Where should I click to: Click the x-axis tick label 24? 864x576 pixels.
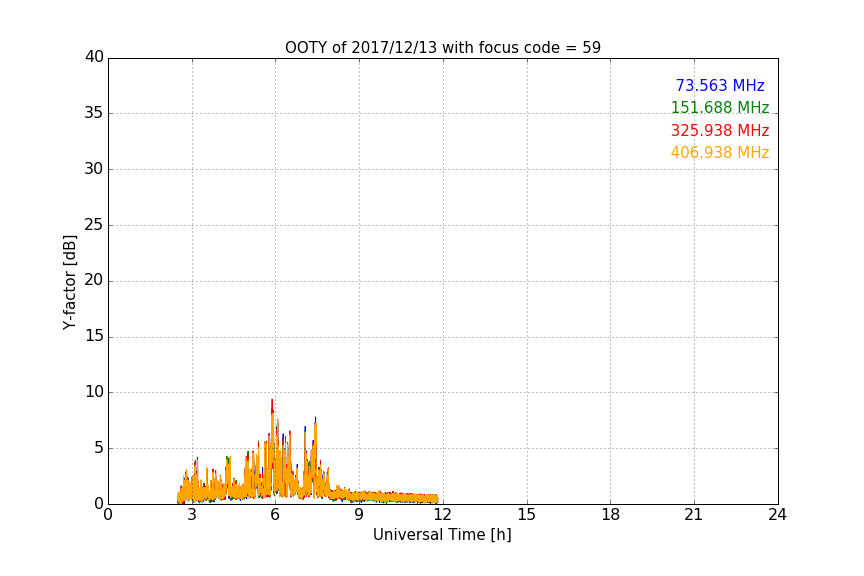coord(777,515)
